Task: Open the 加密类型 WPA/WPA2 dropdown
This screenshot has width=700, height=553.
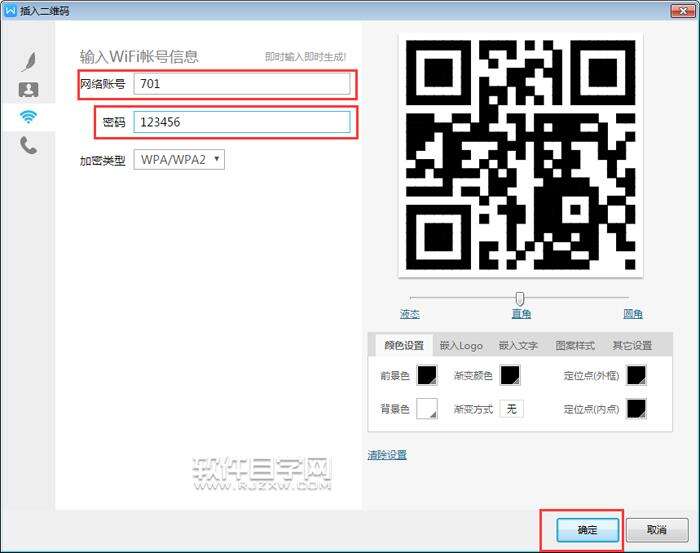Action: click(x=179, y=159)
